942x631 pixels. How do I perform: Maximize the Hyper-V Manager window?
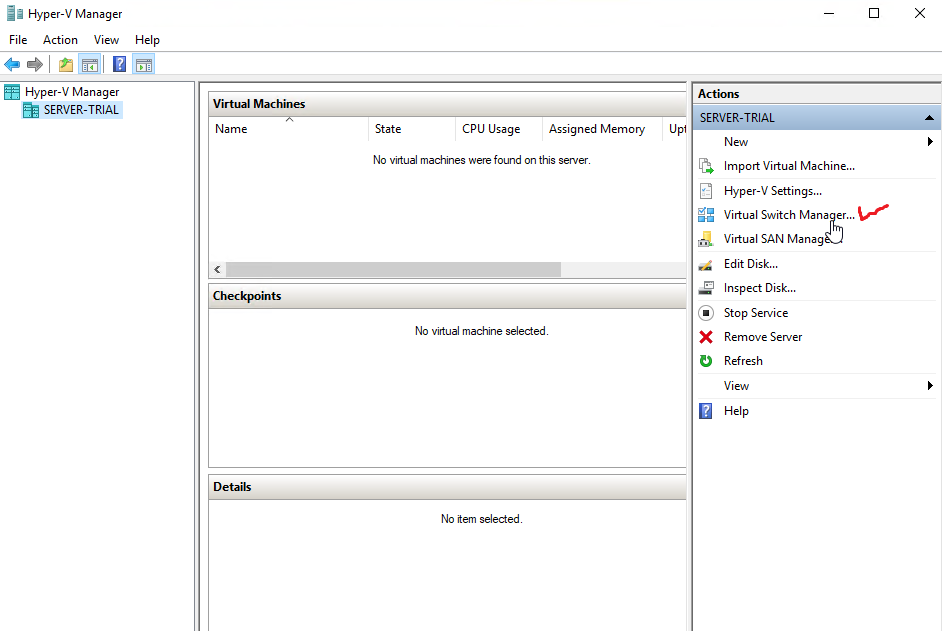[x=874, y=13]
